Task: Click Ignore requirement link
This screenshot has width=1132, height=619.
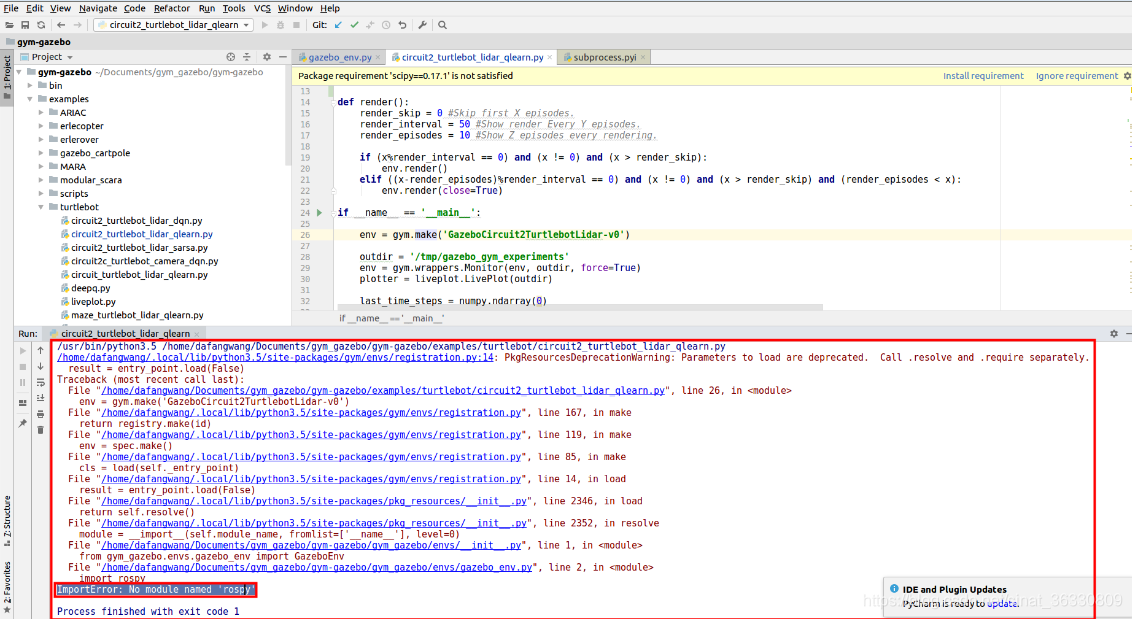Action: click(x=1076, y=76)
